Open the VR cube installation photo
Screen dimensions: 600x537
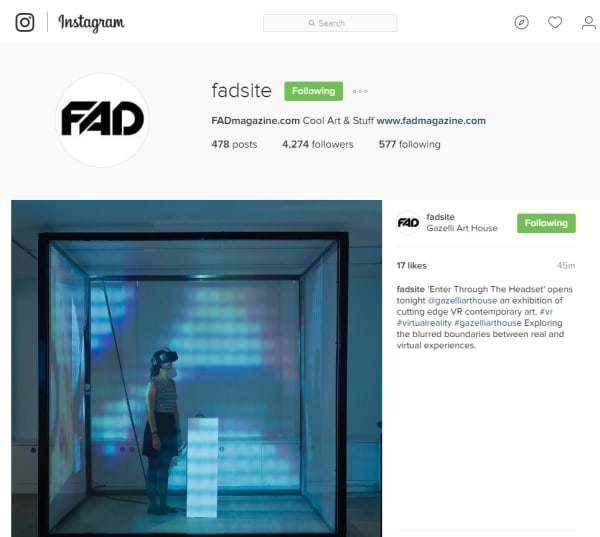tap(196, 368)
